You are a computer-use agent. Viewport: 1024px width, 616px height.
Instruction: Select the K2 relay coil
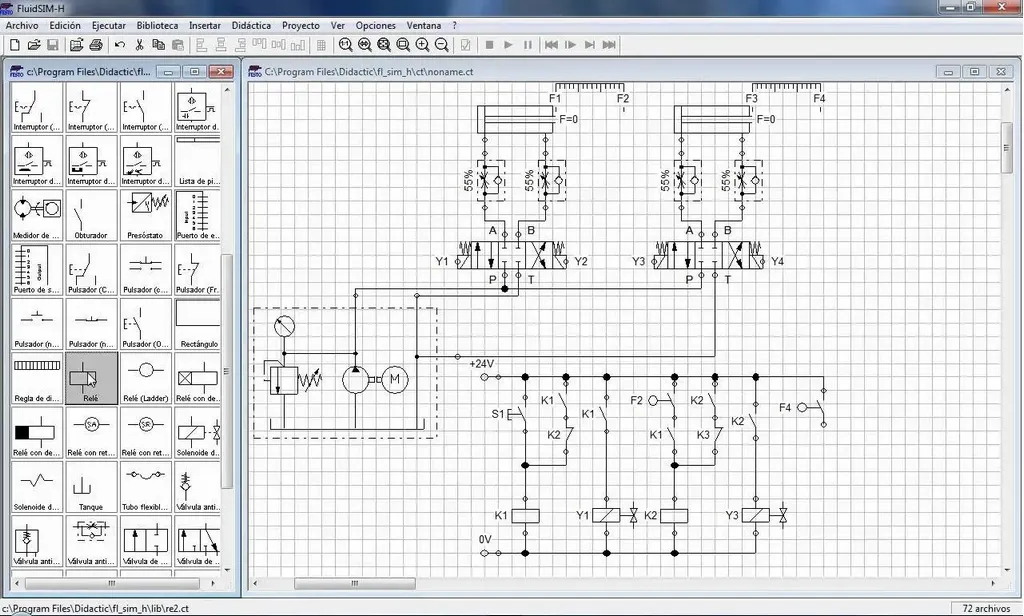675,515
